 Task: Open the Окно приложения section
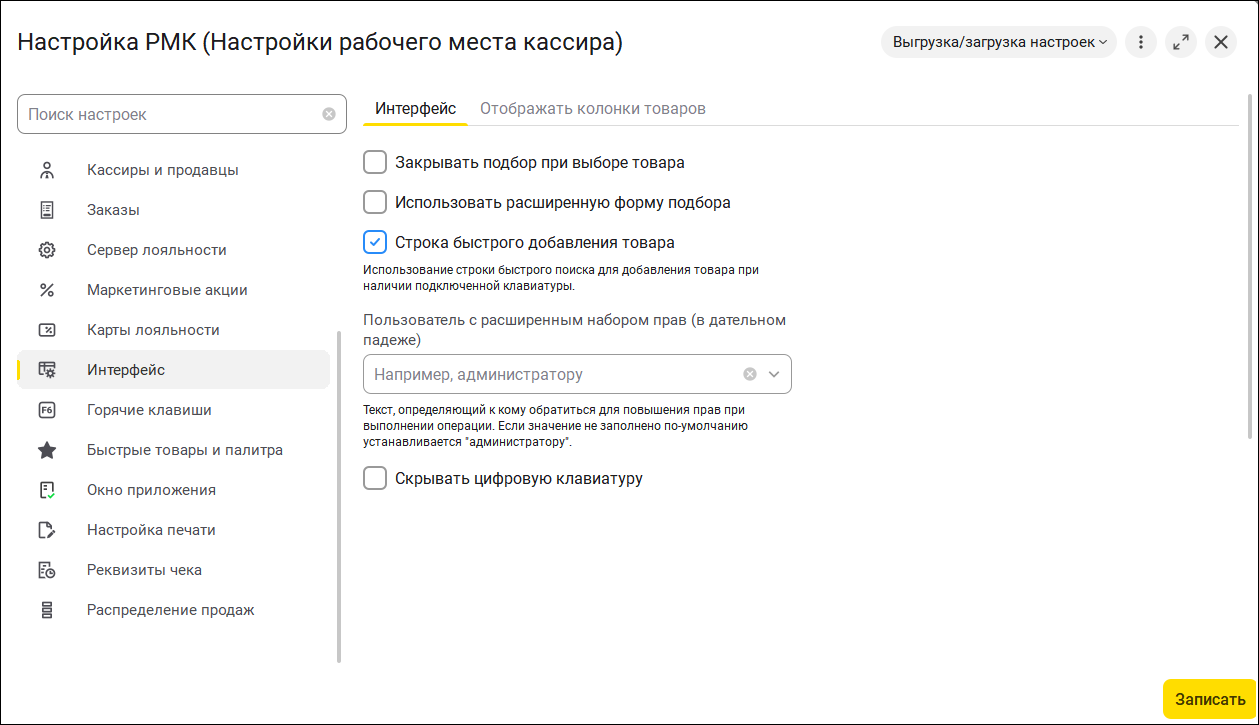pyautogui.click(x=174, y=490)
